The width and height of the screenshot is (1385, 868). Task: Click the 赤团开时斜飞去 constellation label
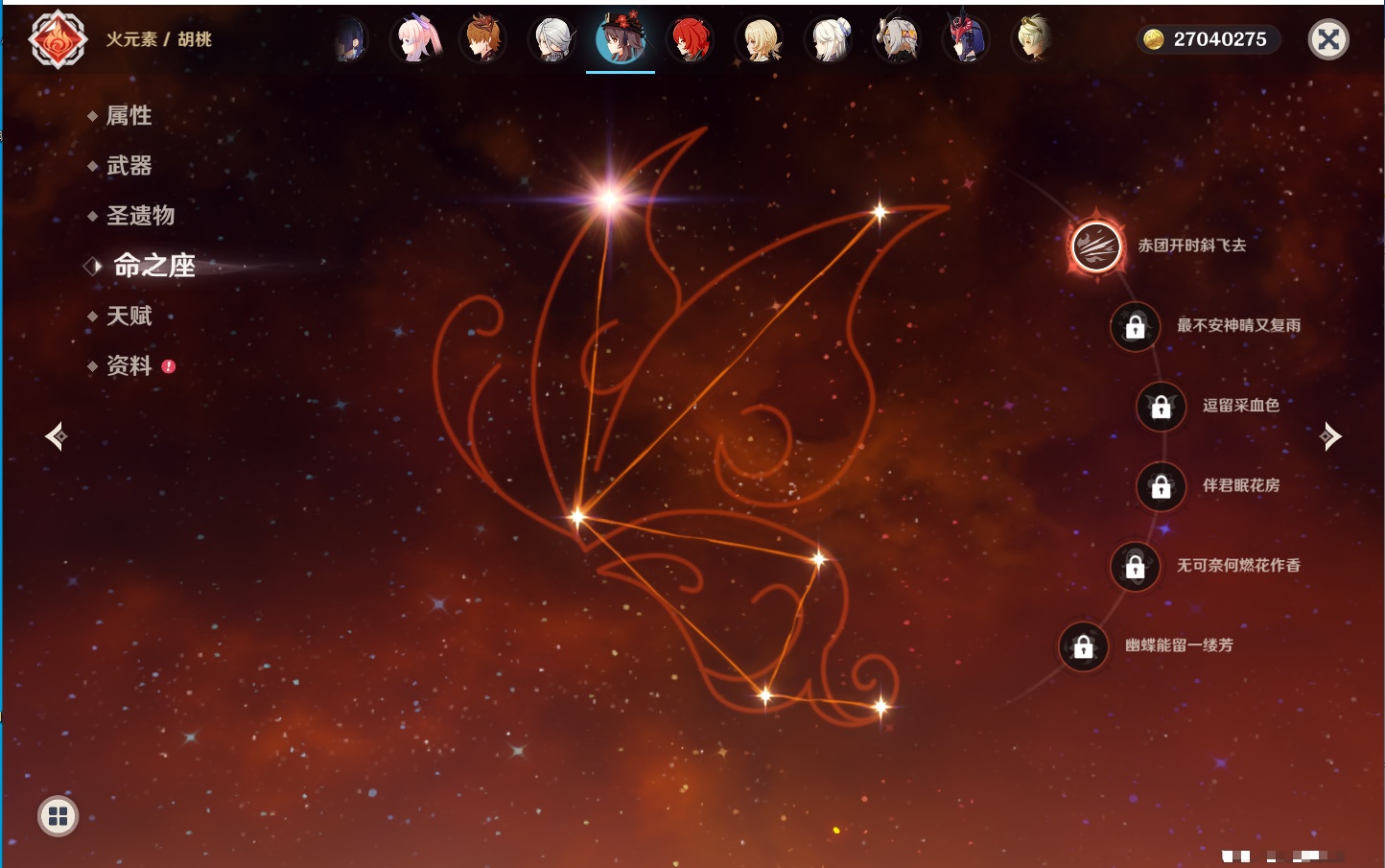coord(1192,246)
